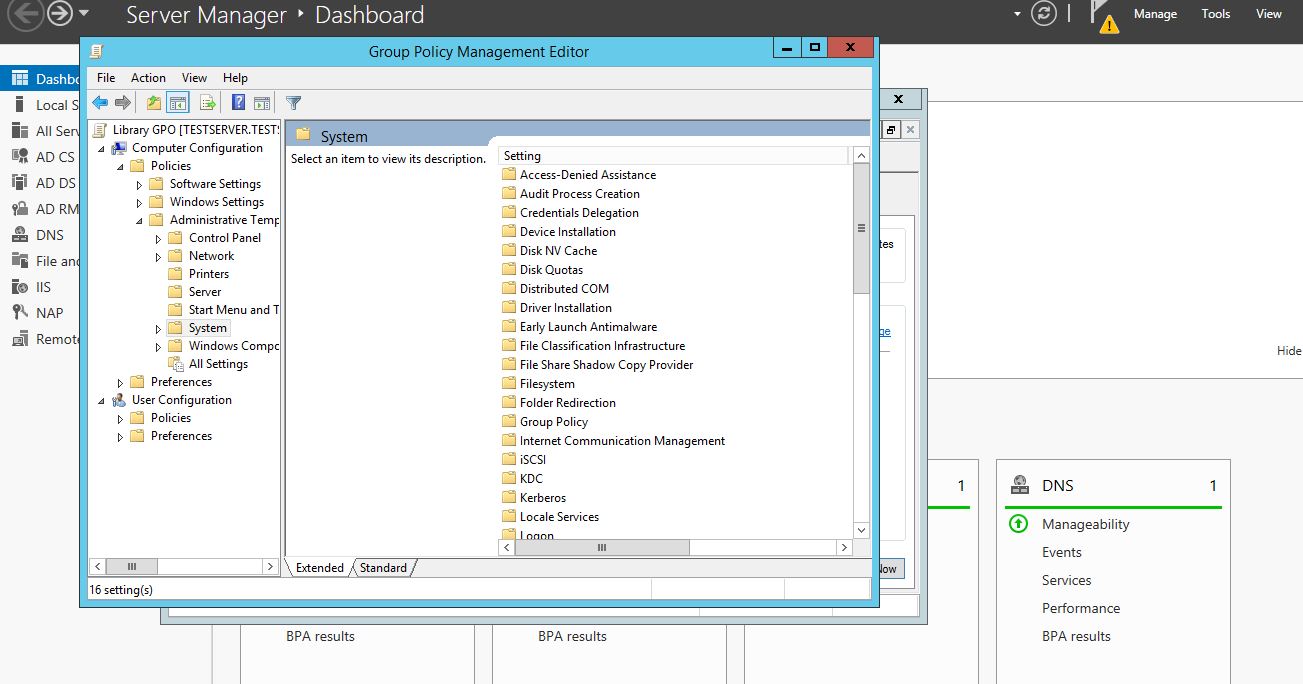The height and width of the screenshot is (684, 1303).
Task: Select Internet Communication Management folder
Action: click(622, 441)
